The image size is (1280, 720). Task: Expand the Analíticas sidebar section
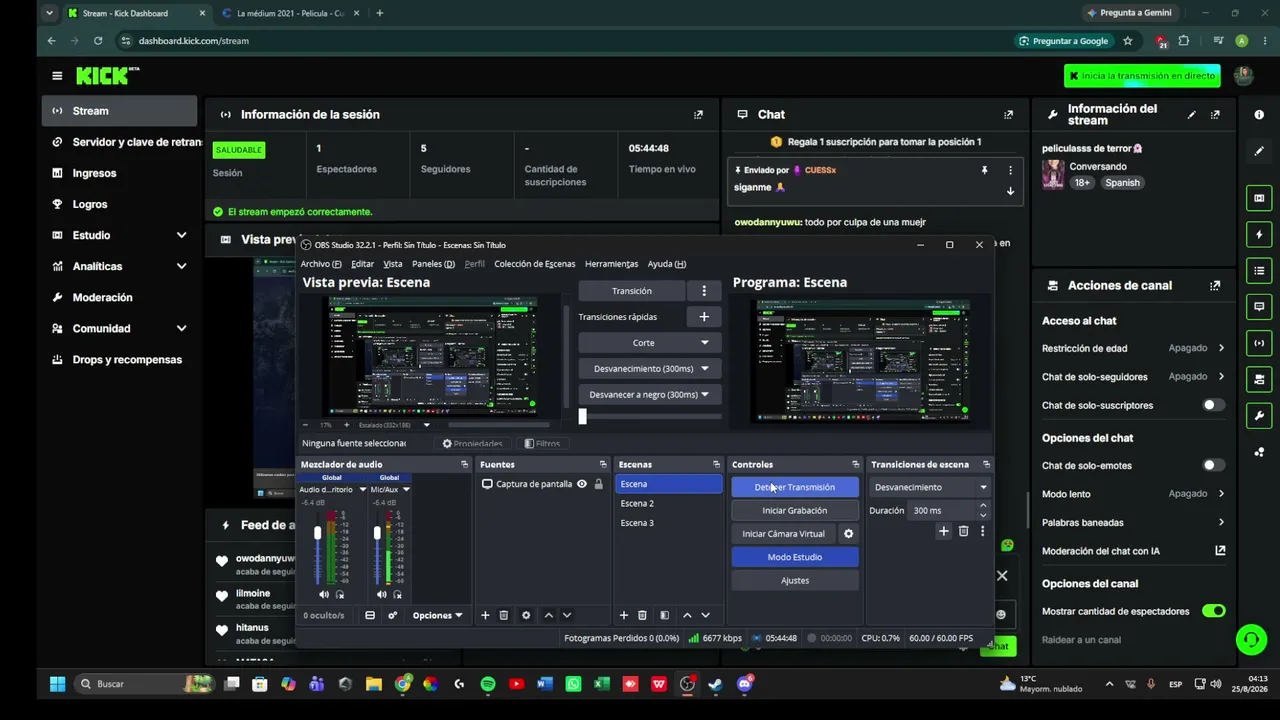[181, 266]
